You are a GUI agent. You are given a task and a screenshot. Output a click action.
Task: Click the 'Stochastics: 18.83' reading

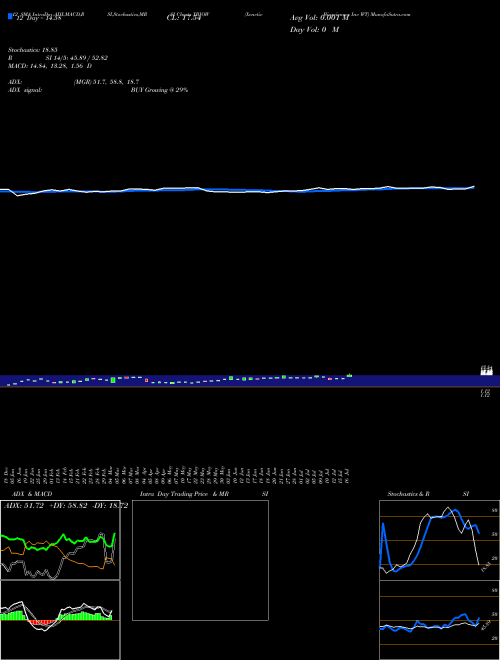tap(32, 50)
